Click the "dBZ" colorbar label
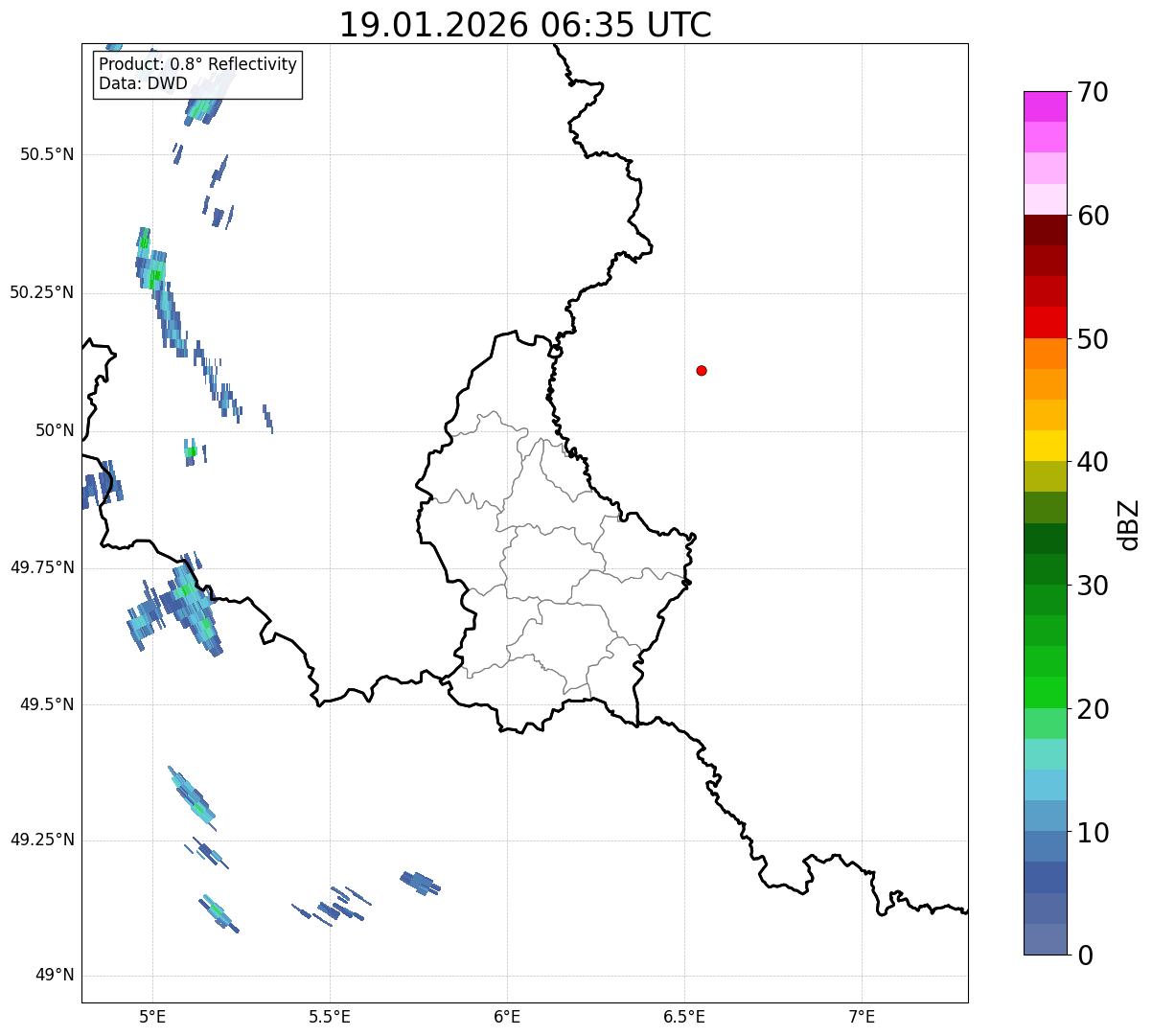This screenshot has width=1152, height=1036. pyautogui.click(x=1129, y=523)
